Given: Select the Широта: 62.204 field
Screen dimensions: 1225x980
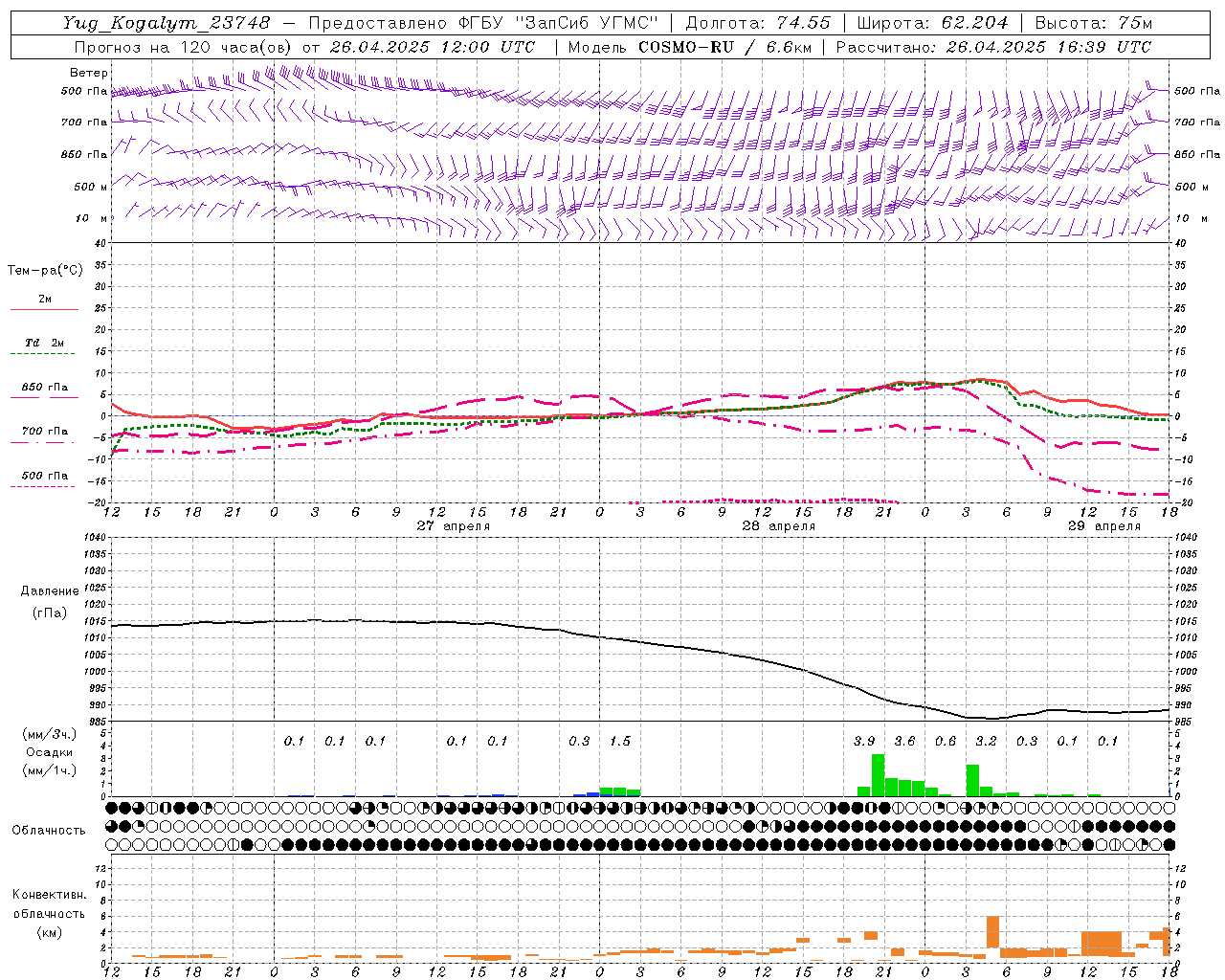Looking at the screenshot, I should 932,22.
